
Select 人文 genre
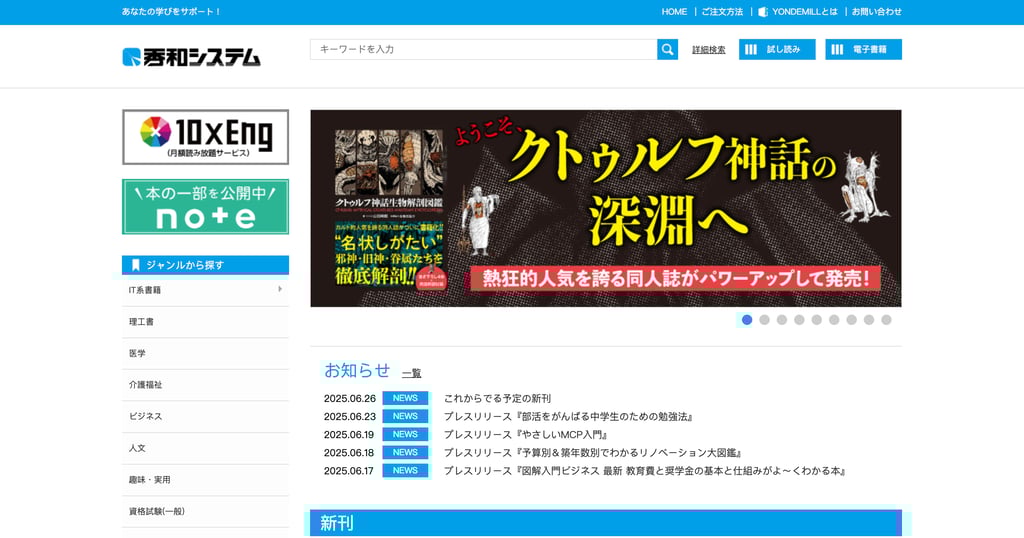click(x=205, y=448)
